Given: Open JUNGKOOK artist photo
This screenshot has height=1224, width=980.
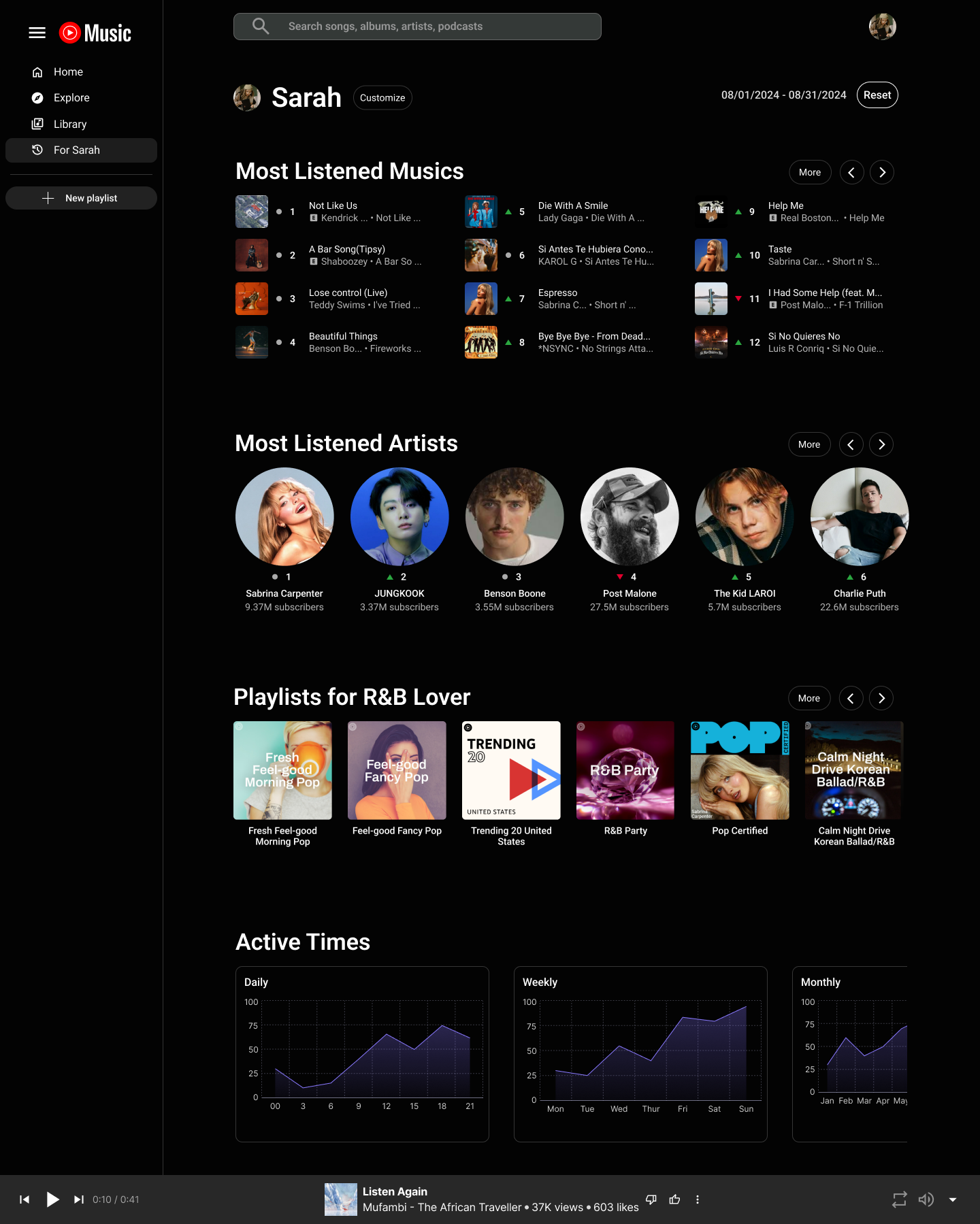Looking at the screenshot, I should point(399,516).
